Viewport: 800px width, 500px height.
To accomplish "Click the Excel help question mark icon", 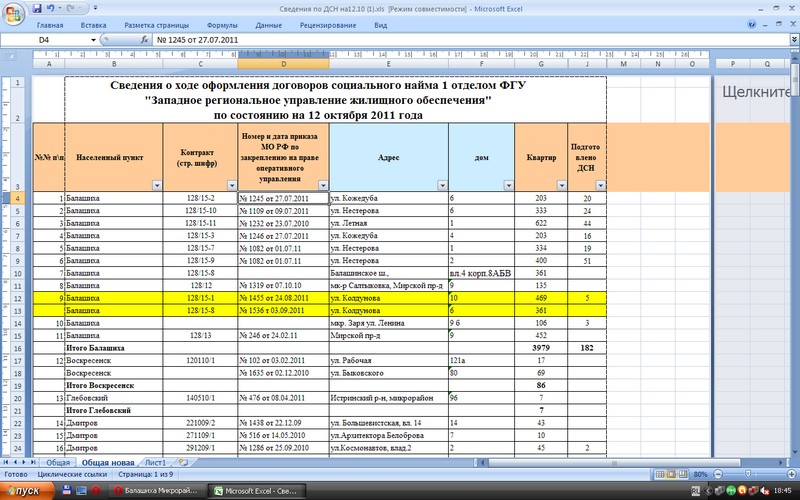I will click(753, 23).
